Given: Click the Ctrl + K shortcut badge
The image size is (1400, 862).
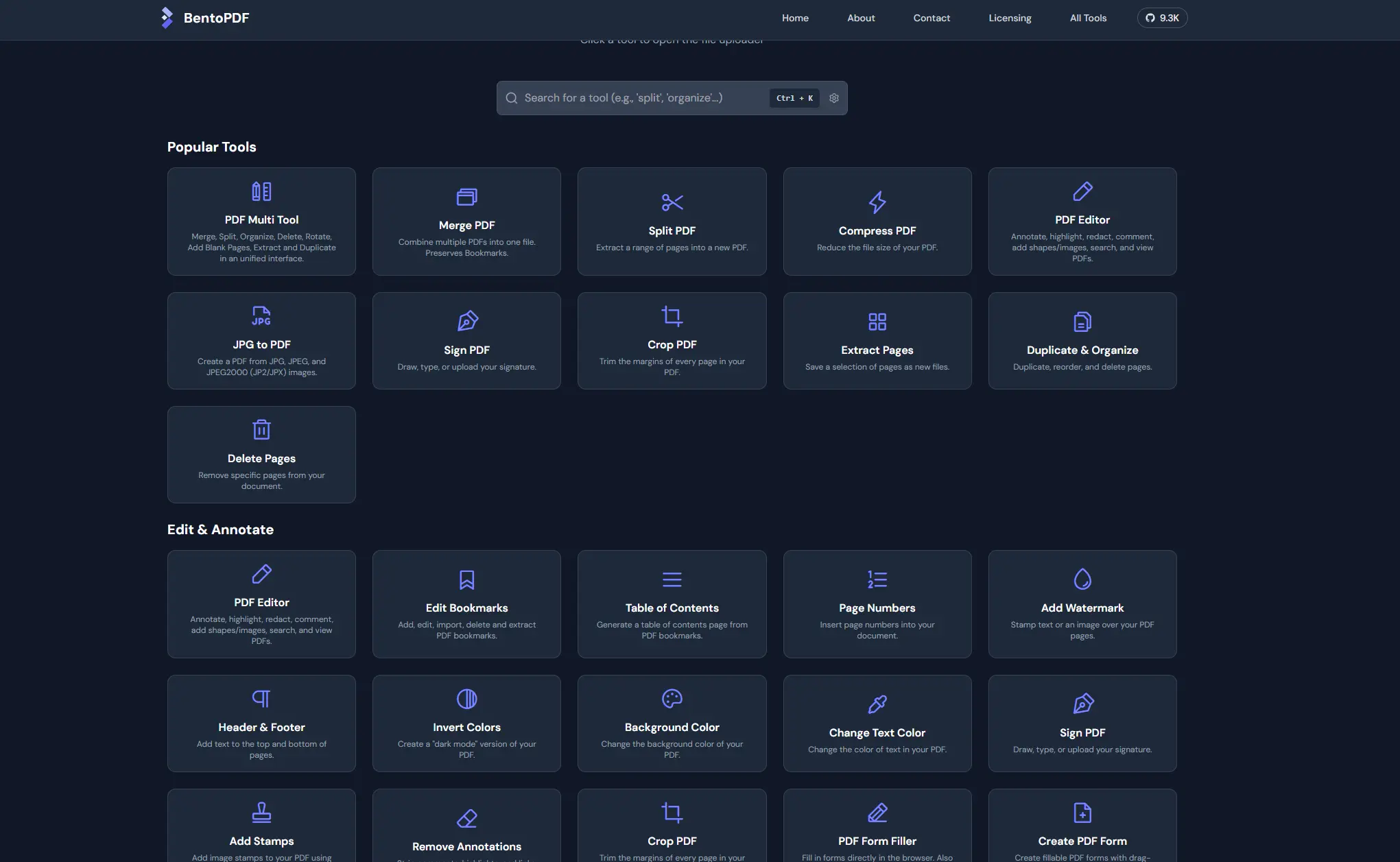Looking at the screenshot, I should [794, 98].
